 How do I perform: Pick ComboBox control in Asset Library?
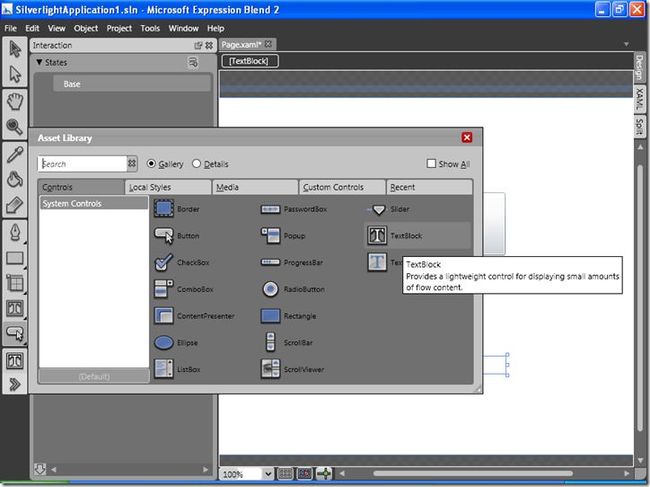coord(184,289)
